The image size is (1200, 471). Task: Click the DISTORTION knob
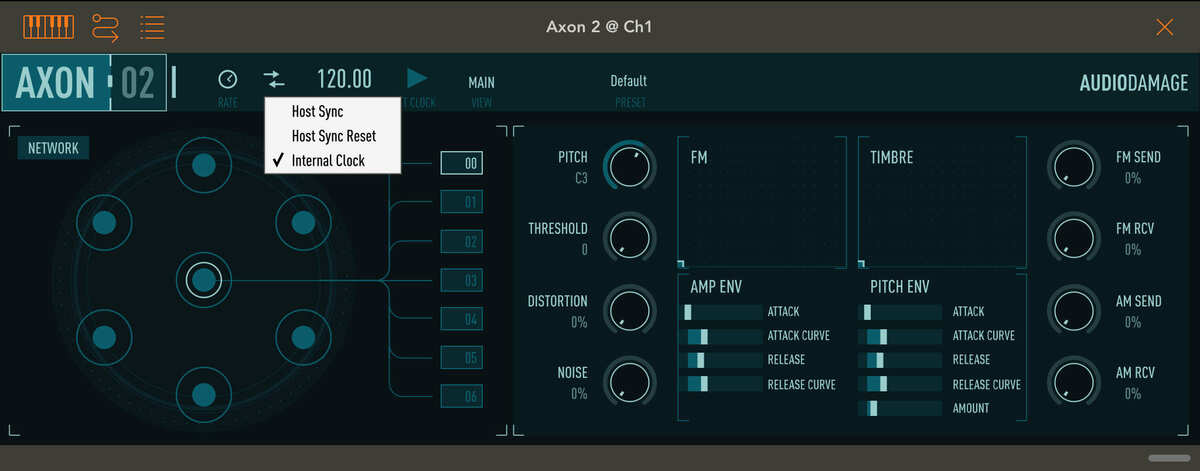630,311
